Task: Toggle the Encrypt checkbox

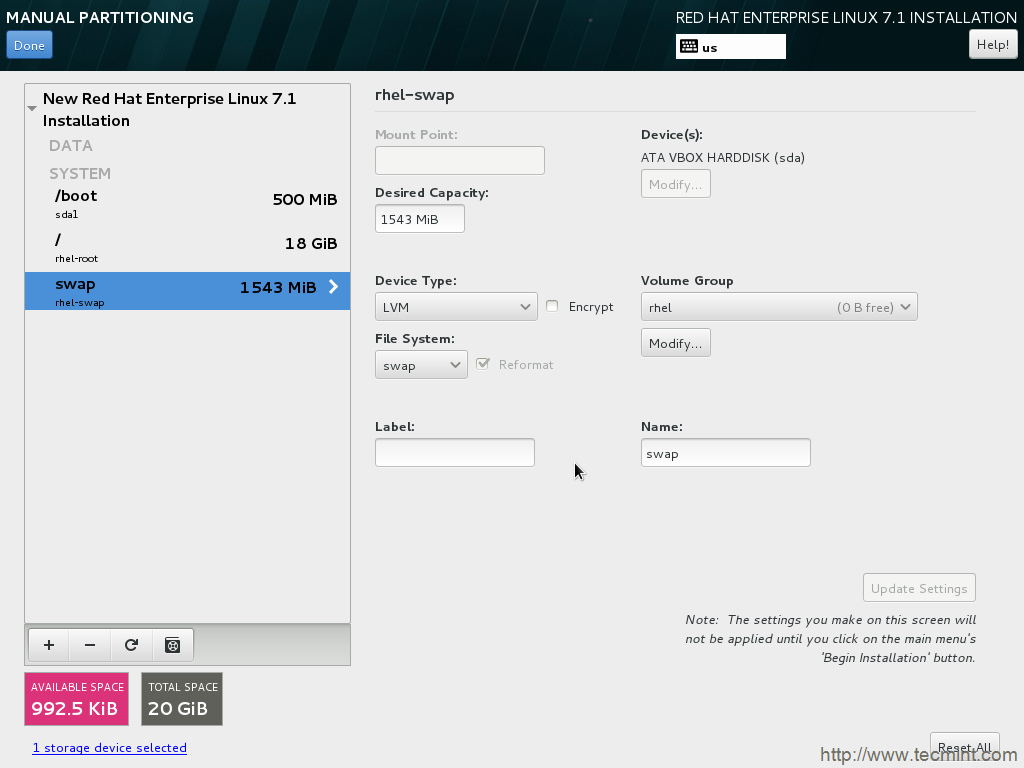Action: point(552,306)
